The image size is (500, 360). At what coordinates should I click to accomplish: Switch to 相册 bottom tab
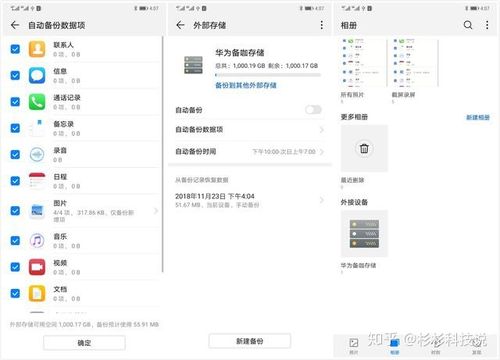pos(395,346)
